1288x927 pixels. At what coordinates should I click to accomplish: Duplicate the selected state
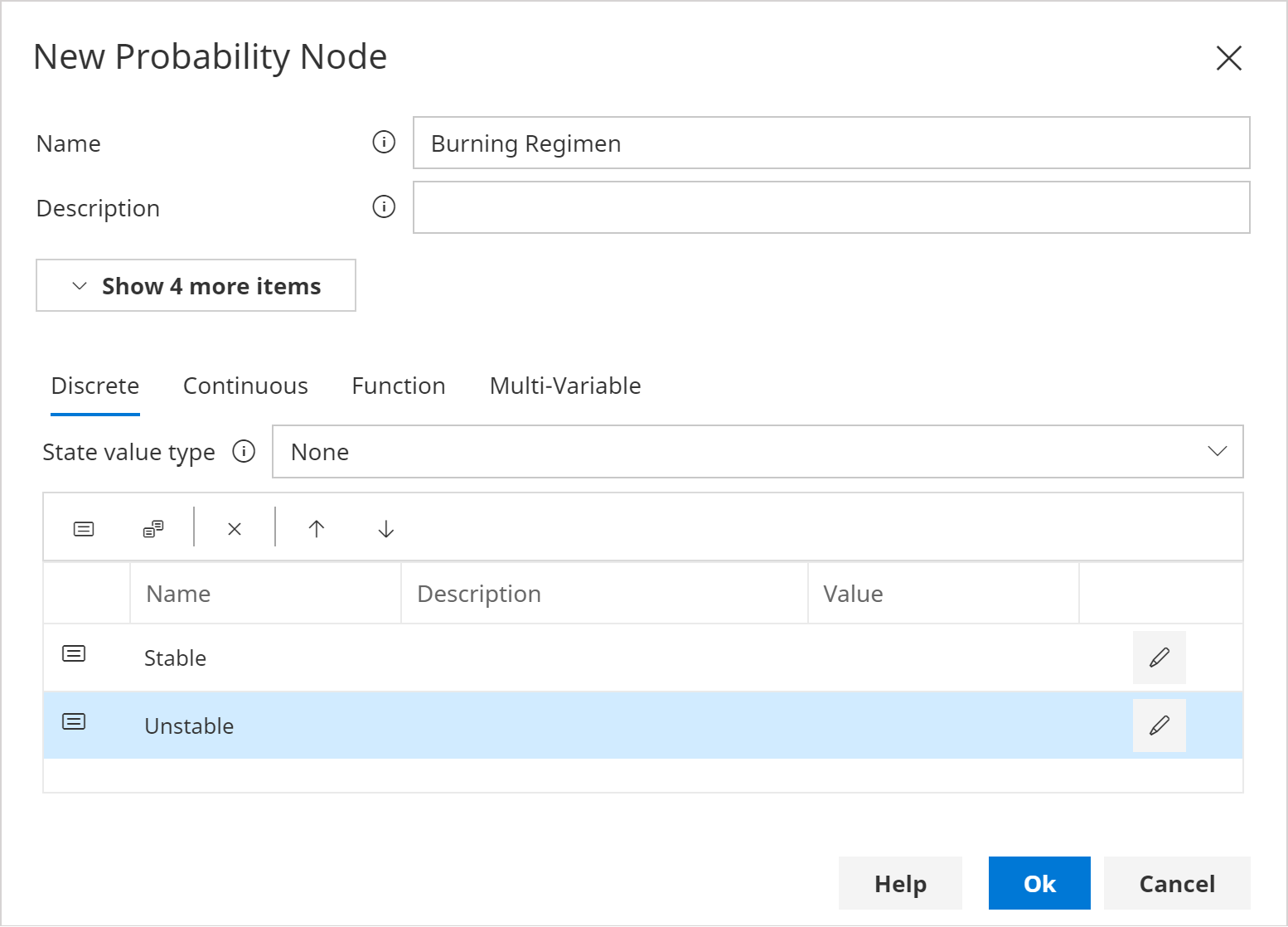coord(153,527)
